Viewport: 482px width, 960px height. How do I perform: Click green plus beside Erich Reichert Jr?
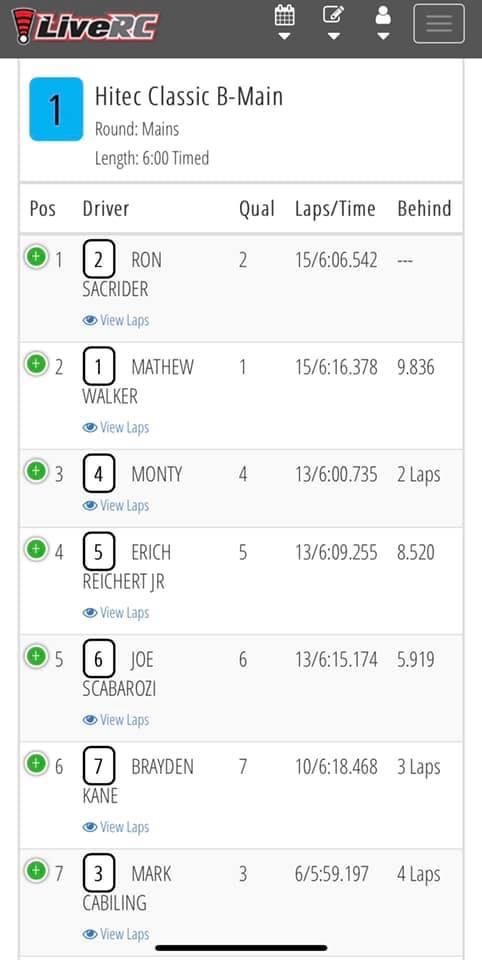pyautogui.click(x=36, y=549)
